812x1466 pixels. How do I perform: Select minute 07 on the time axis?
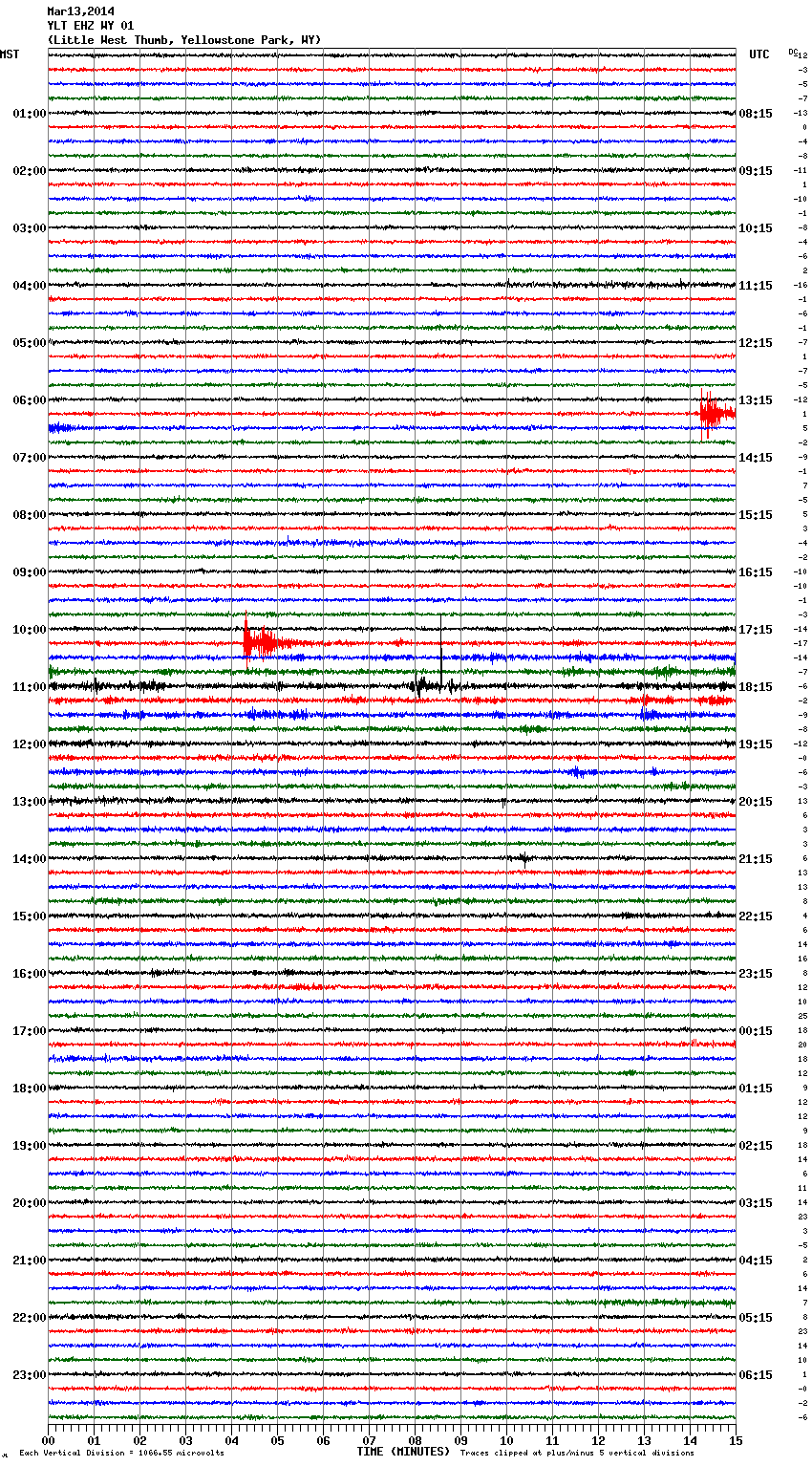[369, 1440]
